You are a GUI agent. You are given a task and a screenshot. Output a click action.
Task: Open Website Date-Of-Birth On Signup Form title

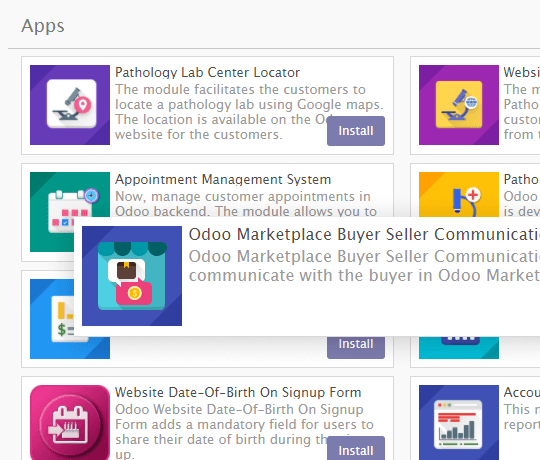tap(238, 393)
